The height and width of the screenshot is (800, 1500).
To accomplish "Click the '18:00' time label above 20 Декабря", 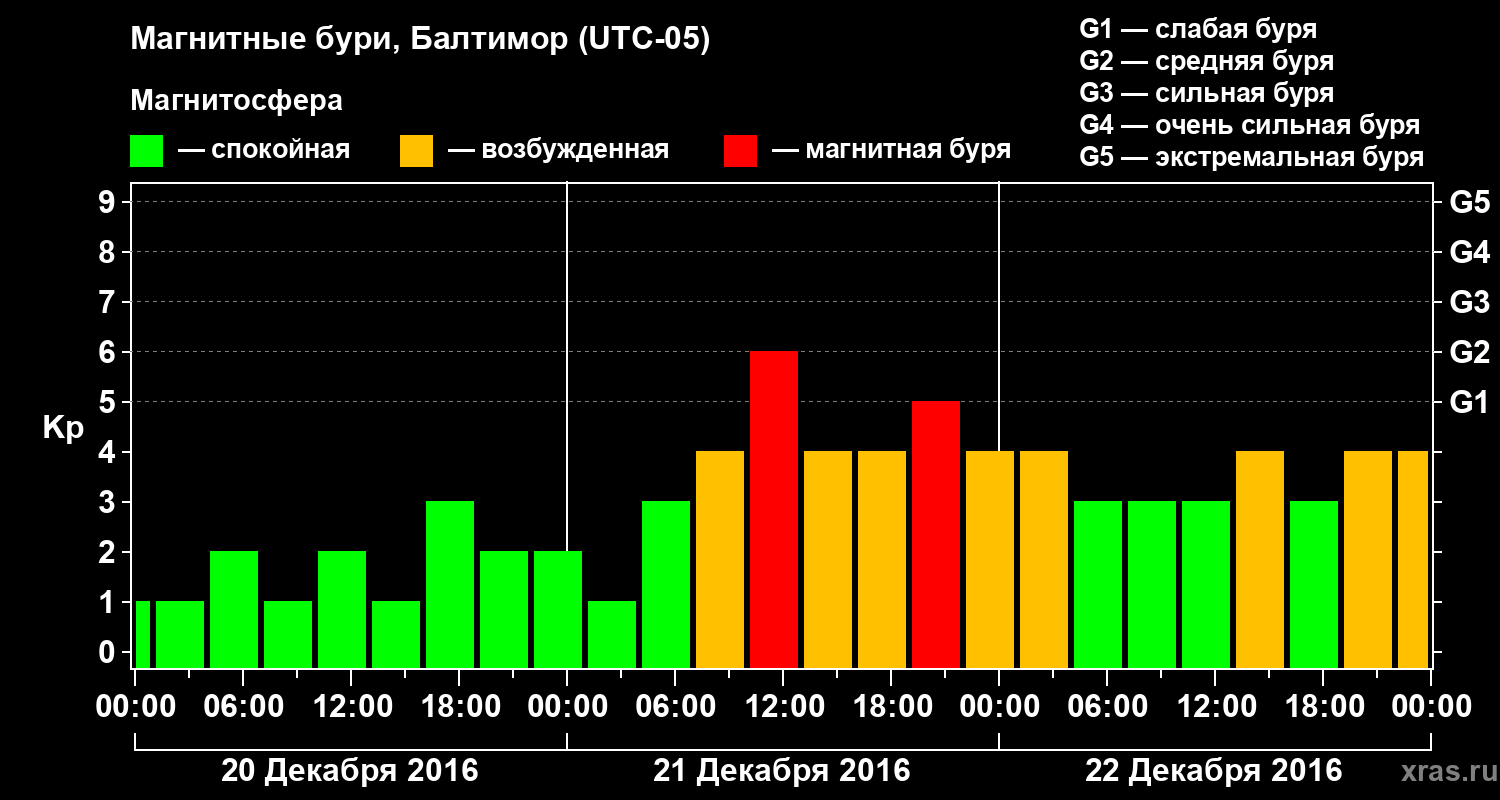I will click(459, 707).
